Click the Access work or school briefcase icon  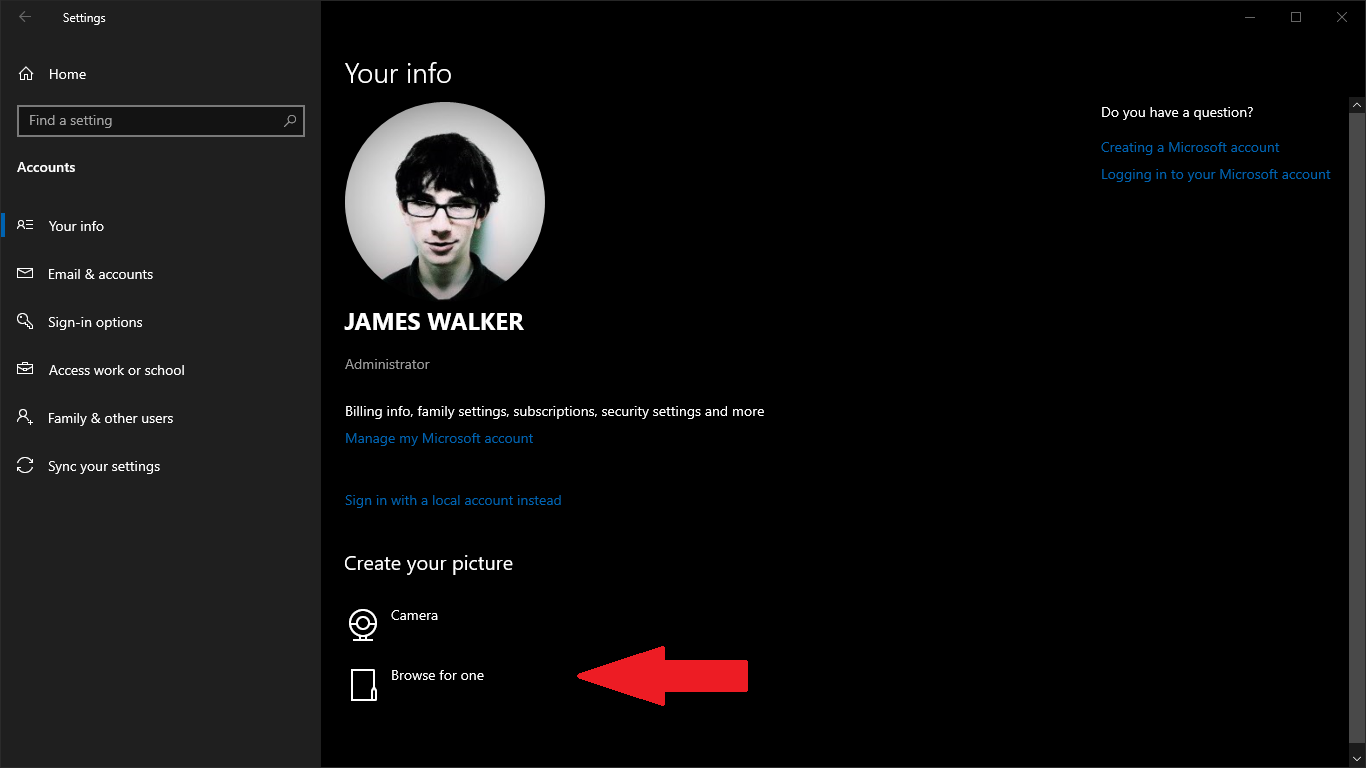point(26,370)
